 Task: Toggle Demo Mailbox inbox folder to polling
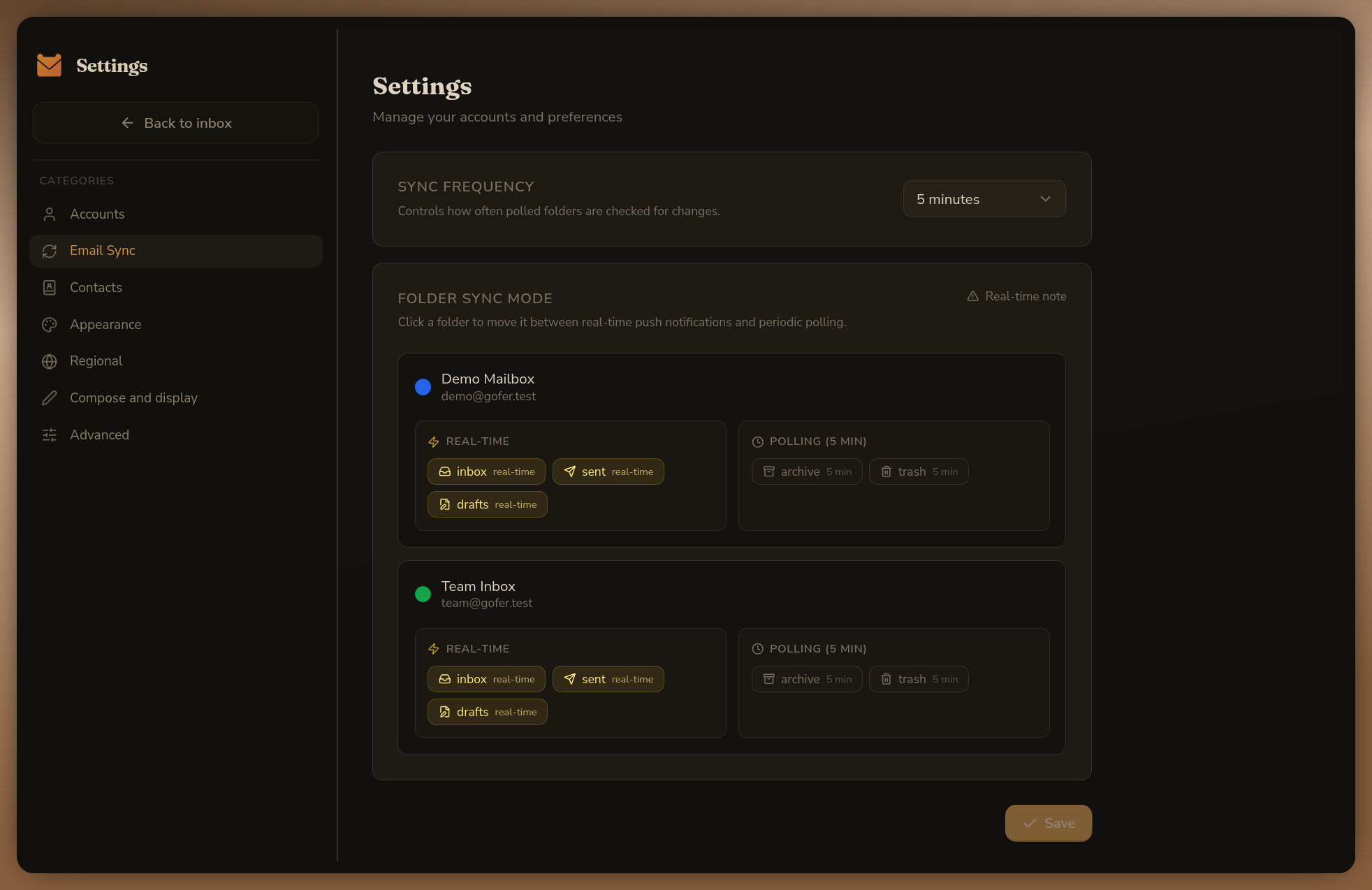click(x=486, y=472)
